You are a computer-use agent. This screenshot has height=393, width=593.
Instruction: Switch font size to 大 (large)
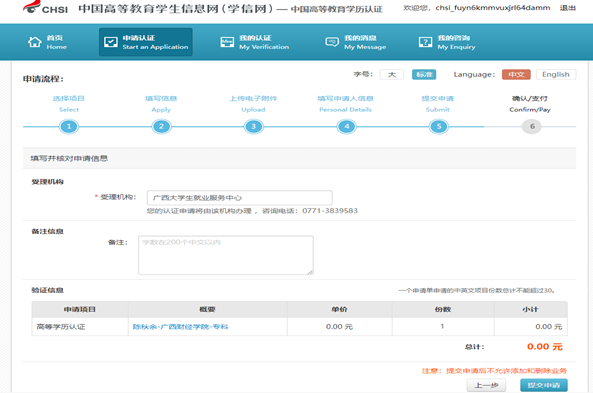click(392, 75)
